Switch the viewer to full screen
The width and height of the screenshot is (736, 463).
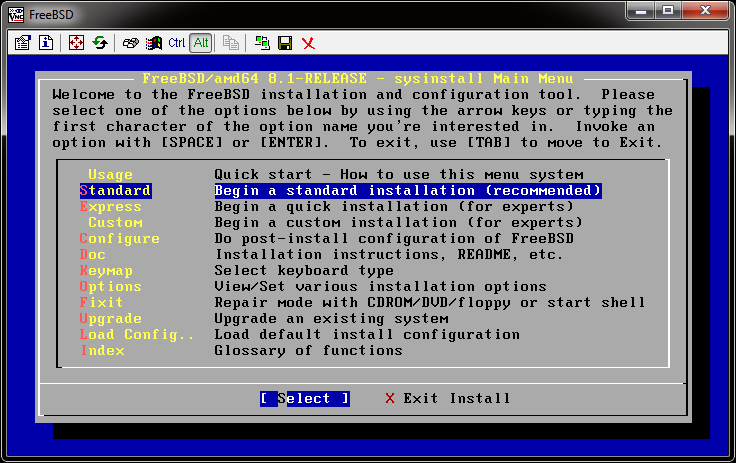tap(76, 43)
